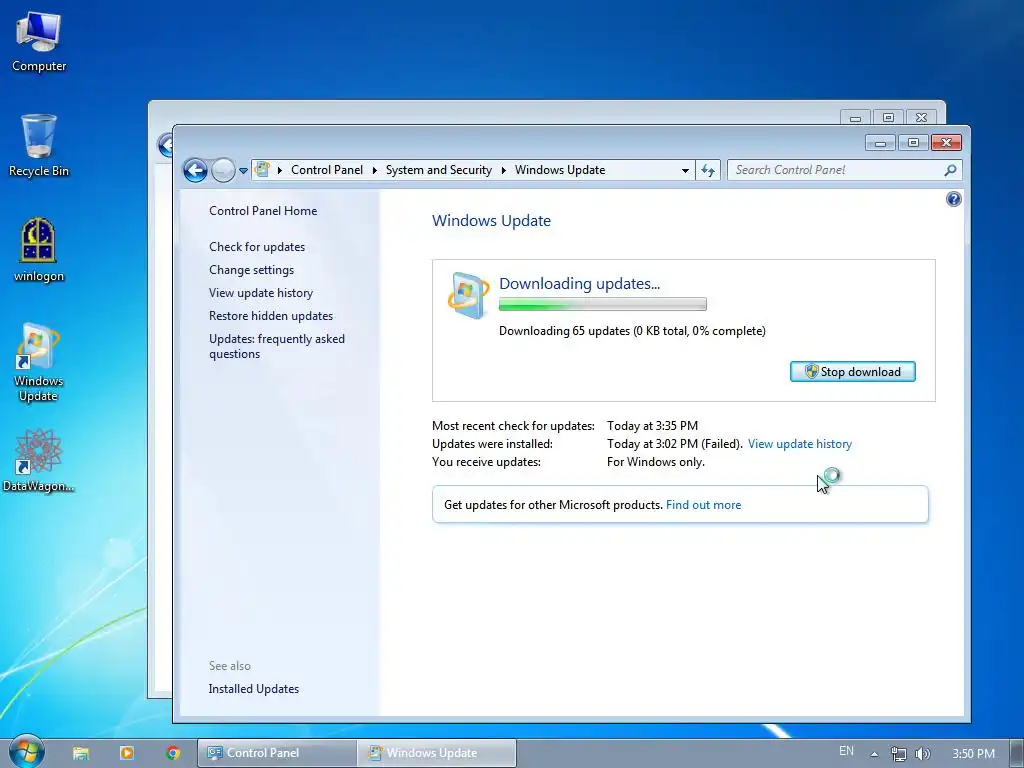Open the Start menu orb
This screenshot has height=768, width=1024.
coord(26,752)
